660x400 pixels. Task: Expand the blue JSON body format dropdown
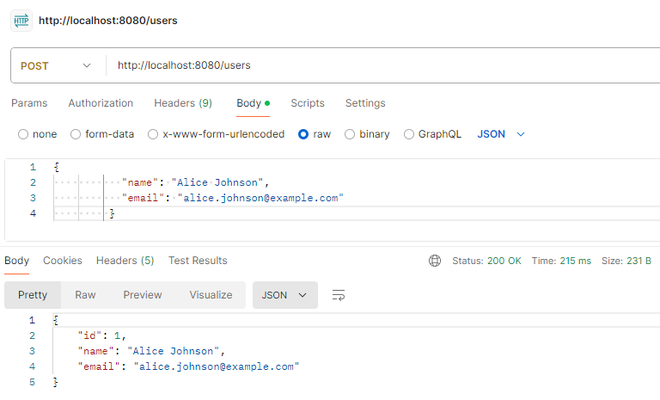point(501,134)
